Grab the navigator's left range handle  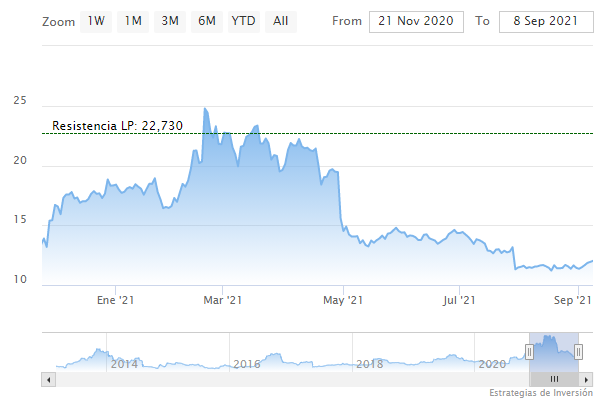click(x=529, y=351)
